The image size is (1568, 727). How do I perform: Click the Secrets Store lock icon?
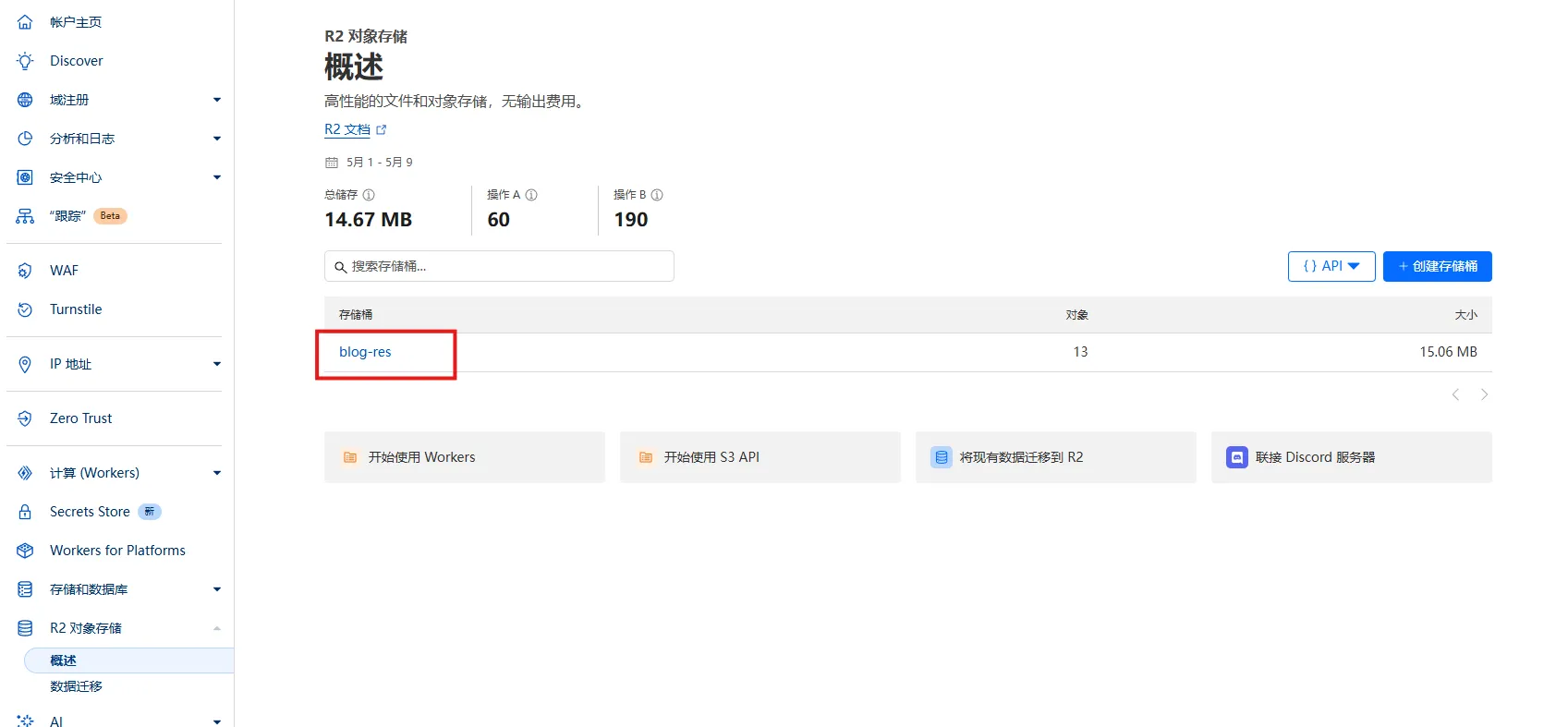25,512
